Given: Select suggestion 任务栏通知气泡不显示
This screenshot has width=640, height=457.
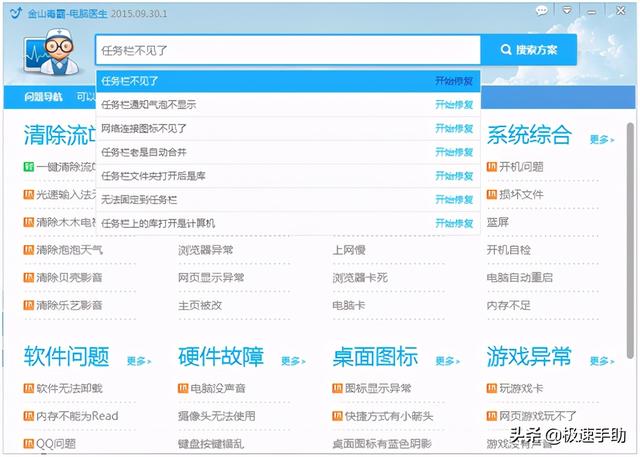Looking at the screenshot, I should (x=288, y=104).
